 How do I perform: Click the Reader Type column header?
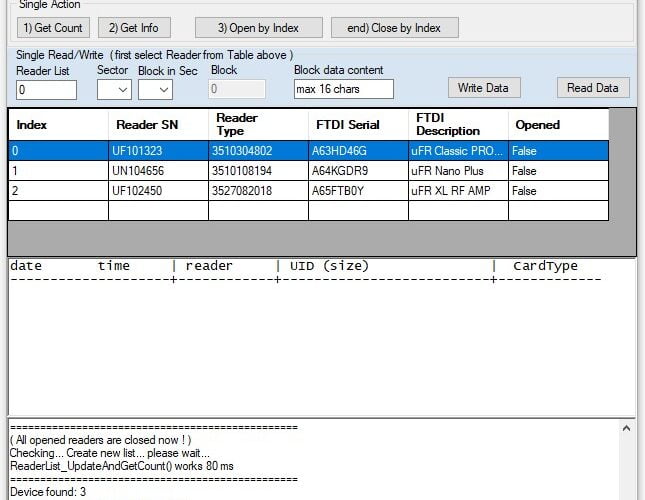click(x=258, y=125)
